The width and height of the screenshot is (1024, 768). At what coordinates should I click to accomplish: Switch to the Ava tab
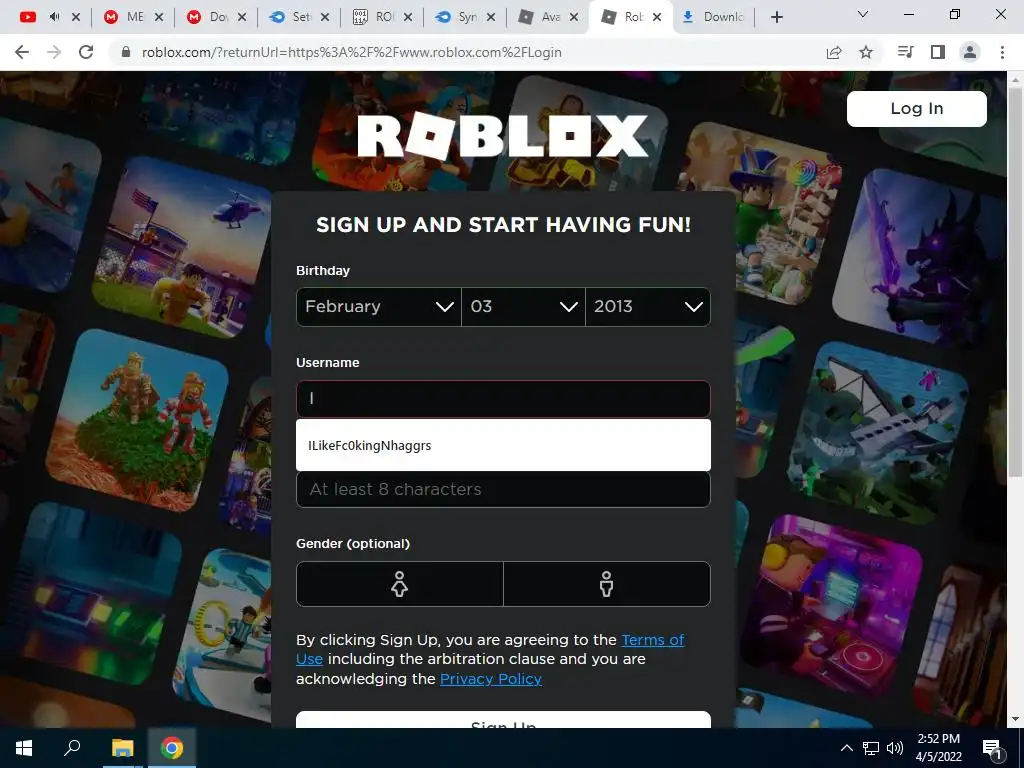(541, 17)
